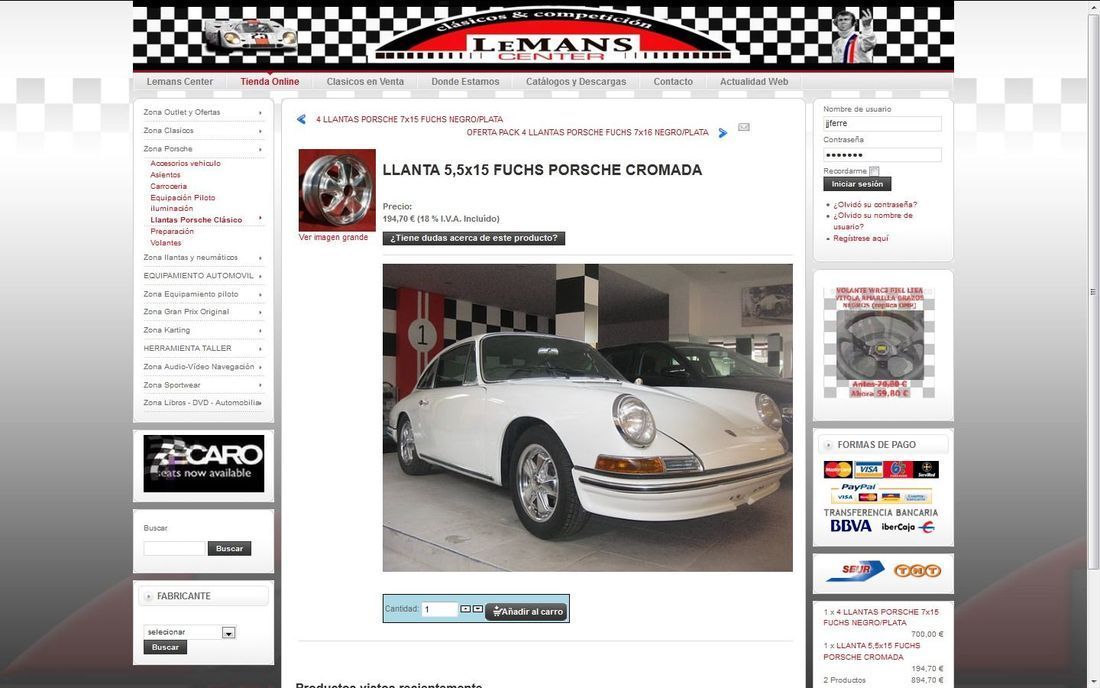Open the steering wheel offer thumbnail

pos(880,342)
